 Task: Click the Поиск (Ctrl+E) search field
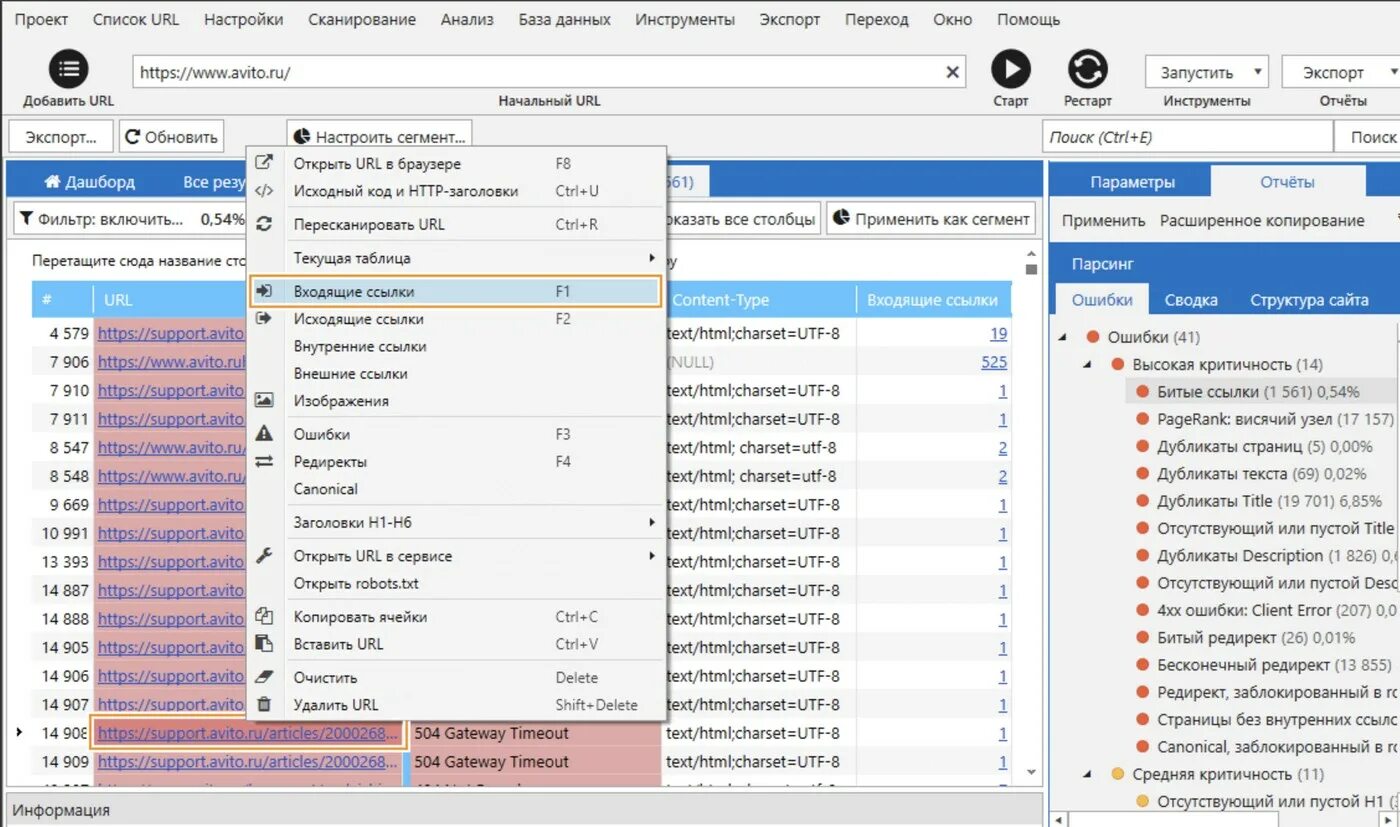[1187, 137]
